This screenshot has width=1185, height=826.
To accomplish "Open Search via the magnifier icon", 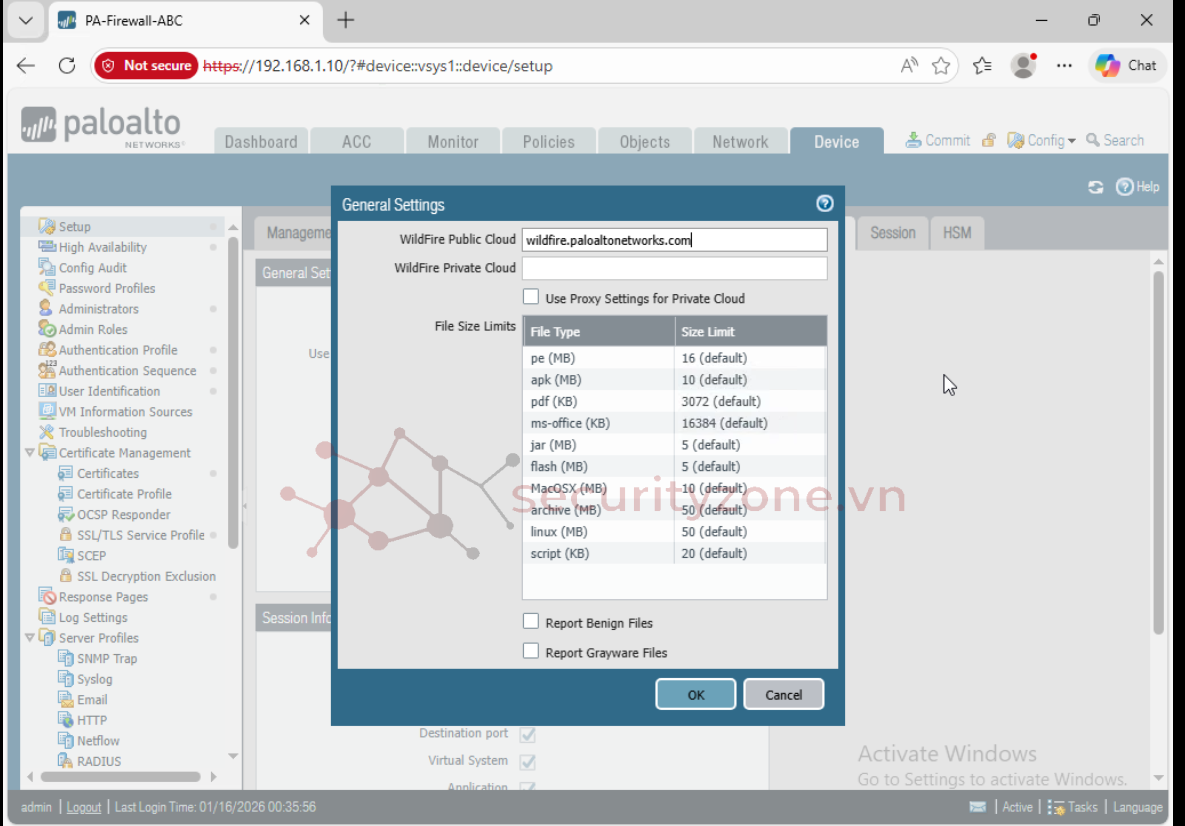I will 1093,141.
